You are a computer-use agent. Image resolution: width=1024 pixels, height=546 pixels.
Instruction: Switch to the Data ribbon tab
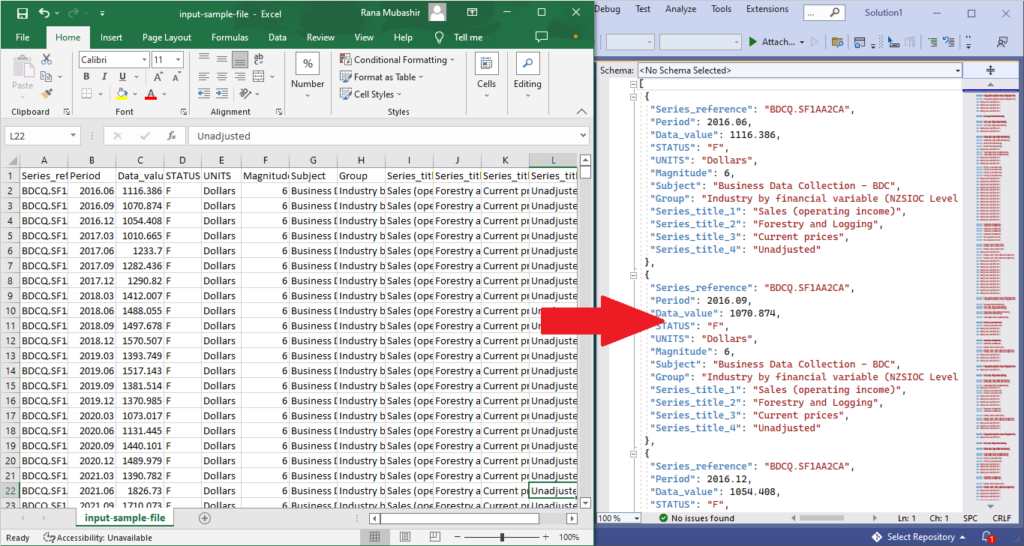[278, 37]
